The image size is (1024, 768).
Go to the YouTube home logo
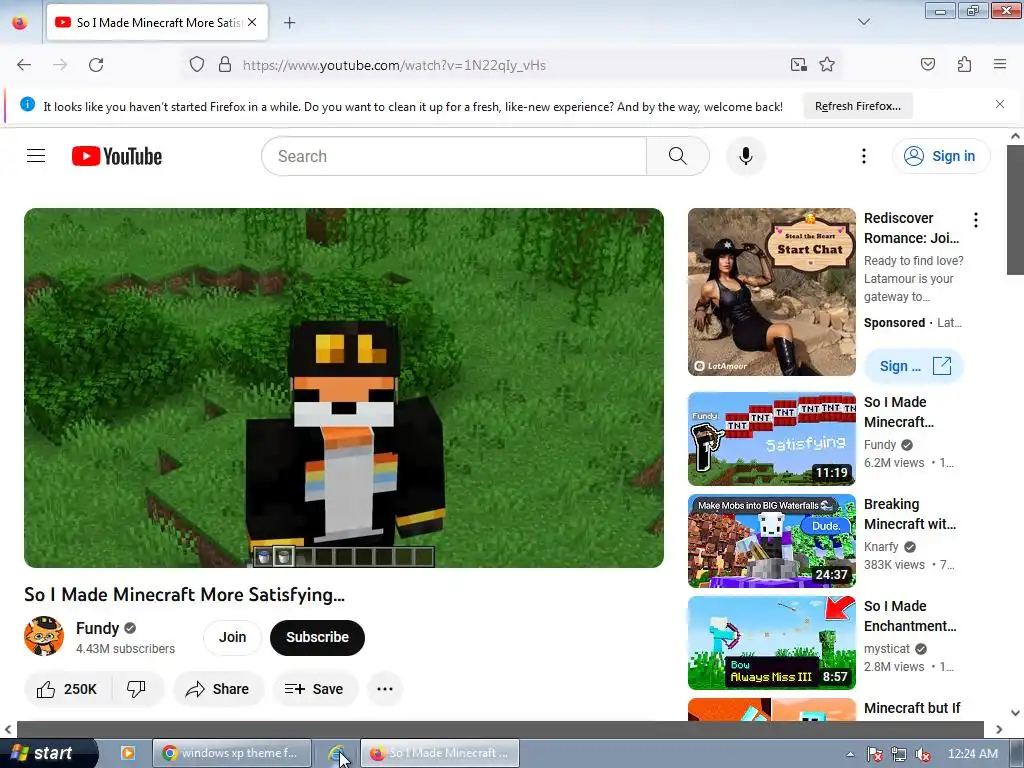117,156
